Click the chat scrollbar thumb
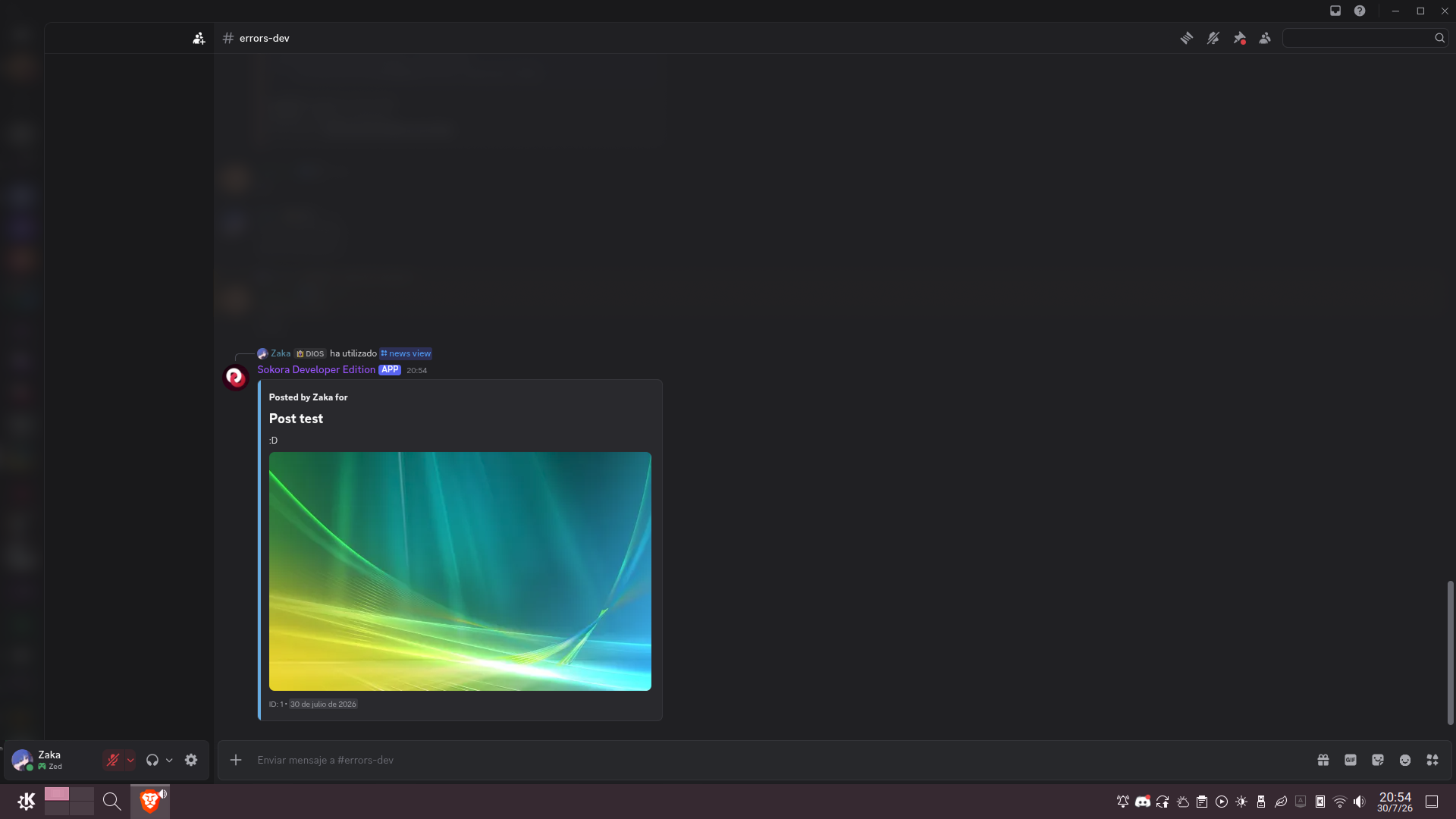The height and width of the screenshot is (819, 1456). [1450, 653]
